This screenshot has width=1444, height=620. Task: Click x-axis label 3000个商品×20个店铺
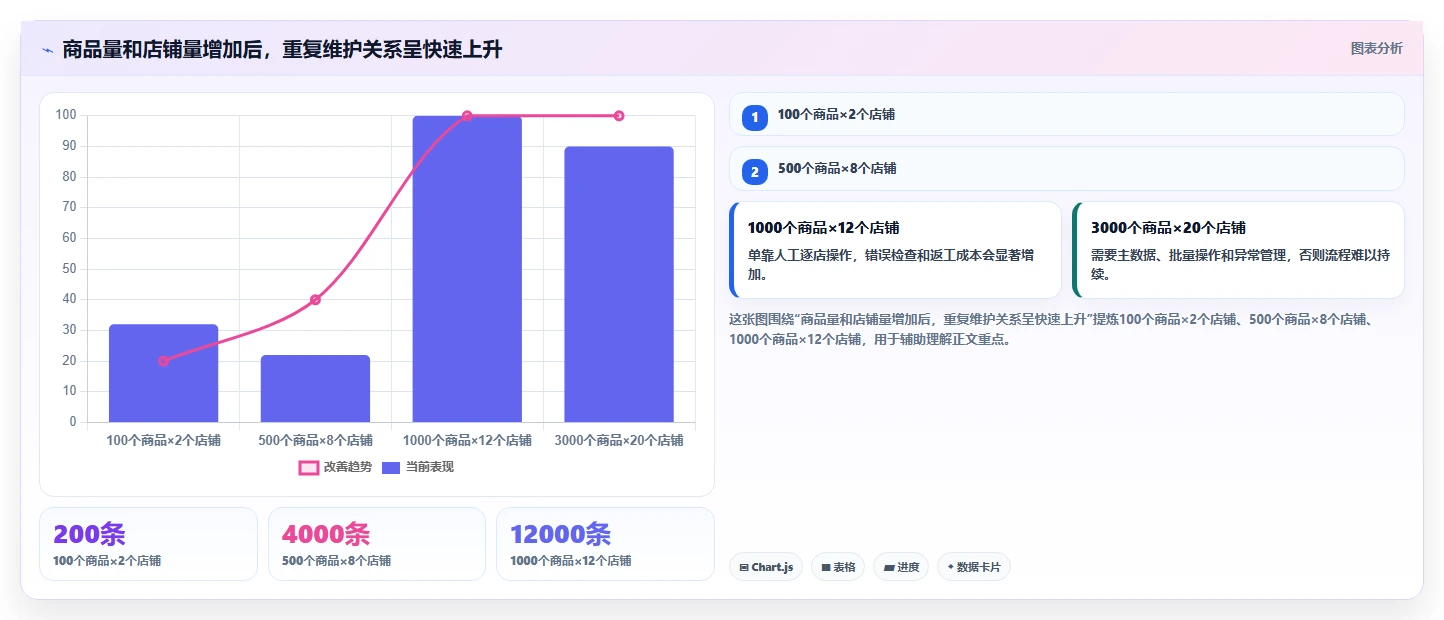click(619, 440)
